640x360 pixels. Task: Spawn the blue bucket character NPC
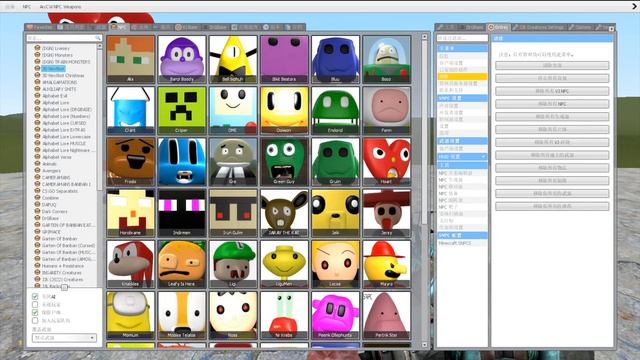[131, 111]
